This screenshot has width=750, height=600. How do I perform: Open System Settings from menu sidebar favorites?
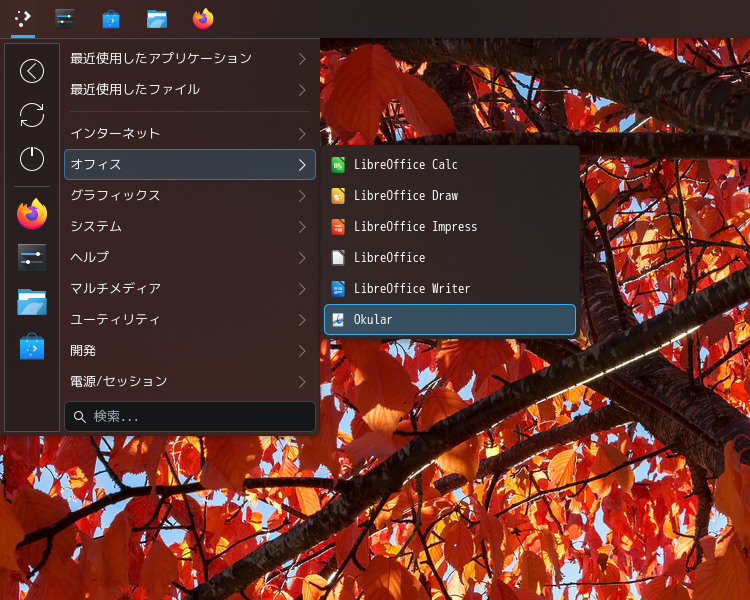tap(32, 257)
